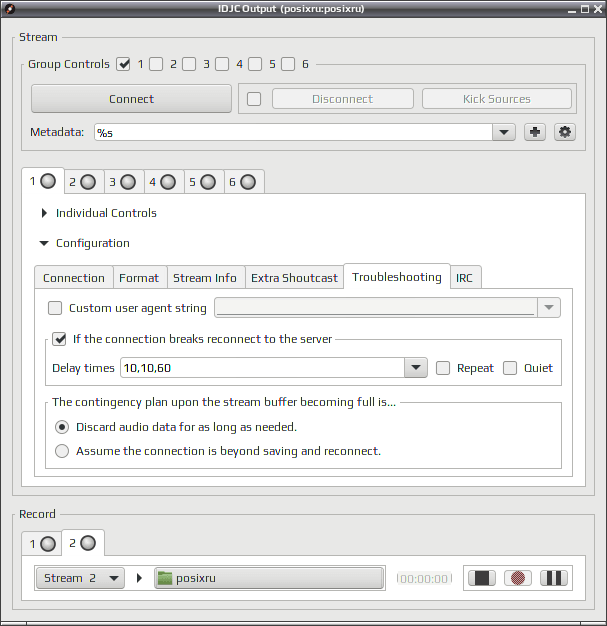Collapse the Configuration section
Image resolution: width=607 pixels, height=626 pixels.
coord(44,243)
